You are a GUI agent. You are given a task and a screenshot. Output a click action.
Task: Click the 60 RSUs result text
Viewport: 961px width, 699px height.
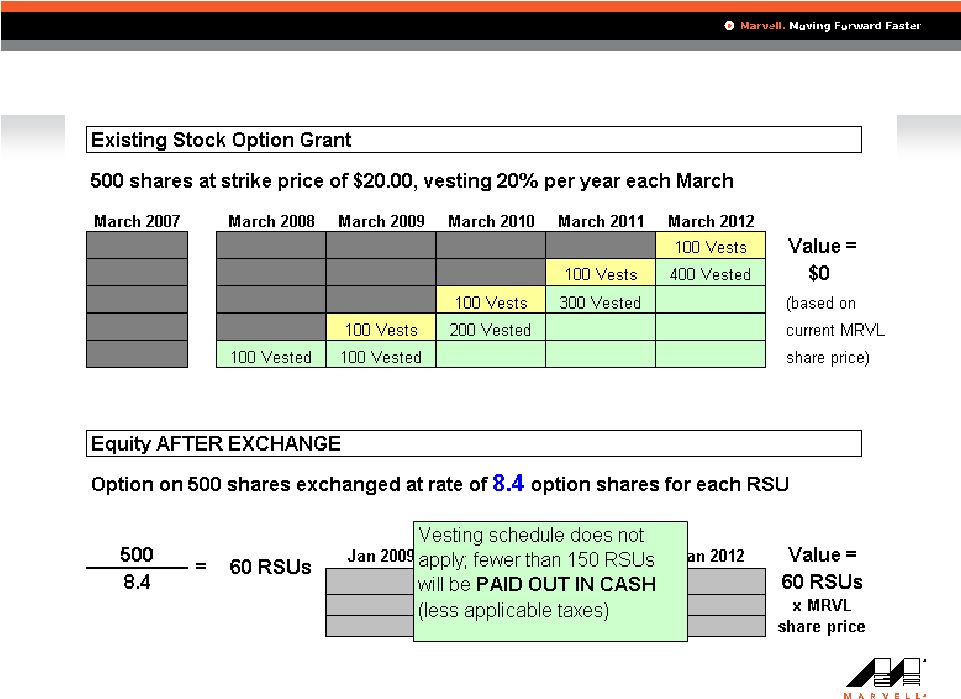(x=277, y=567)
